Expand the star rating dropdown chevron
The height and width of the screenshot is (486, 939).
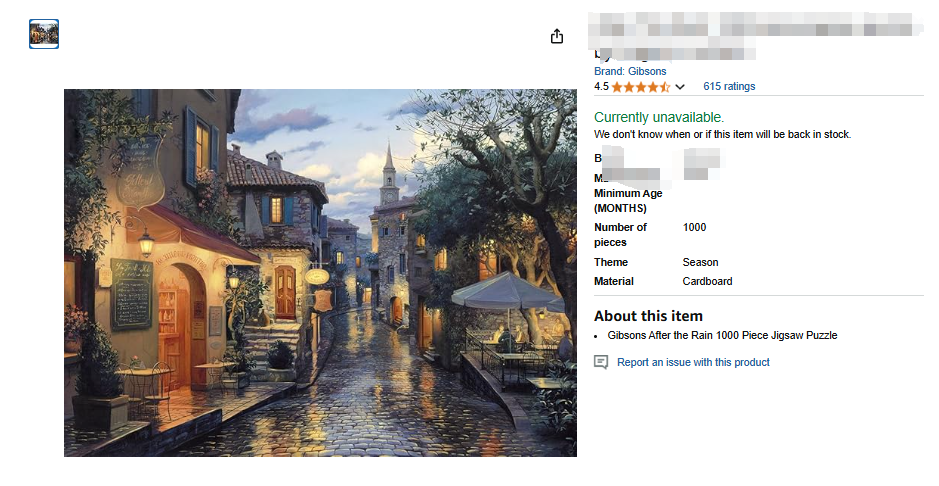(680, 87)
